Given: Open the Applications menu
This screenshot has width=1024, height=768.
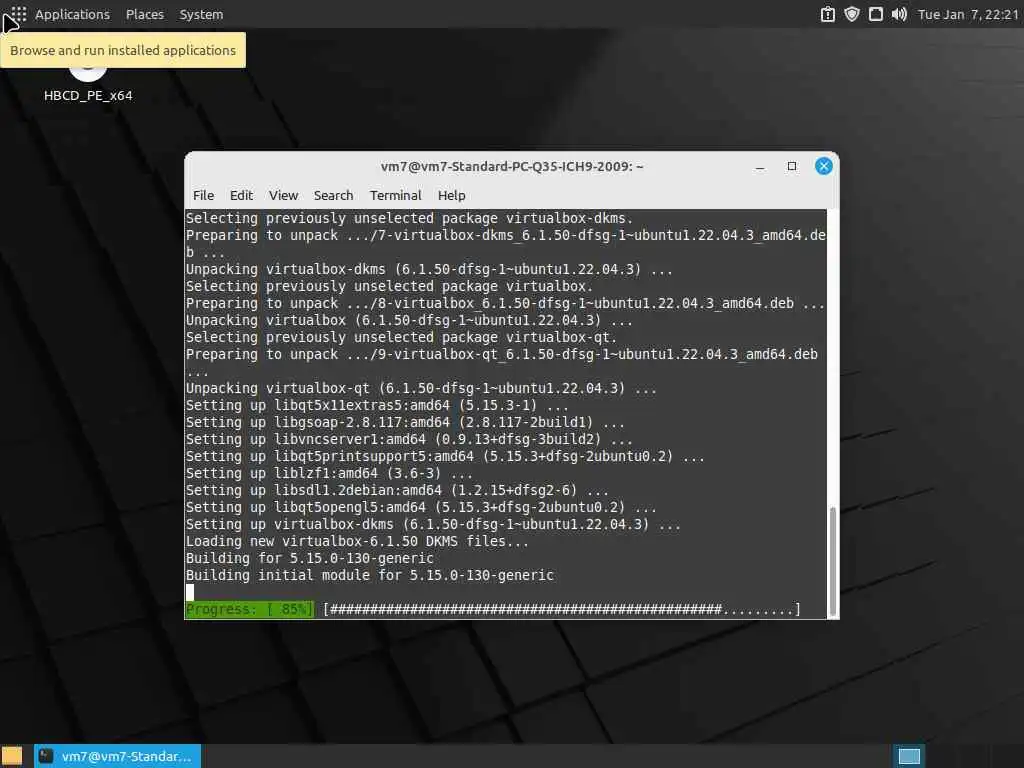Looking at the screenshot, I should [72, 14].
